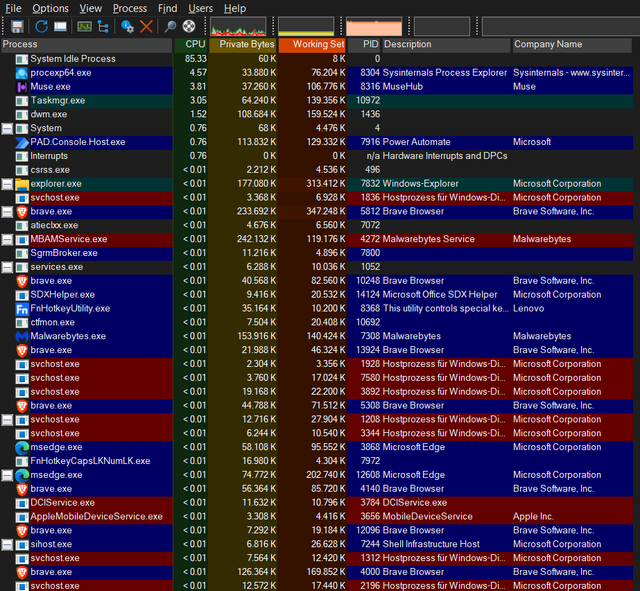
Task: Click the System Idle Process icon
Action: coord(22,59)
